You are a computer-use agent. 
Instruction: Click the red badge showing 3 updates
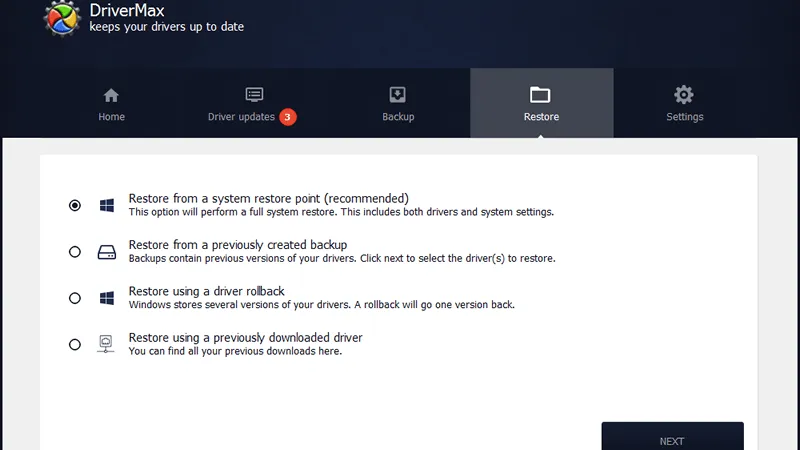[288, 117]
